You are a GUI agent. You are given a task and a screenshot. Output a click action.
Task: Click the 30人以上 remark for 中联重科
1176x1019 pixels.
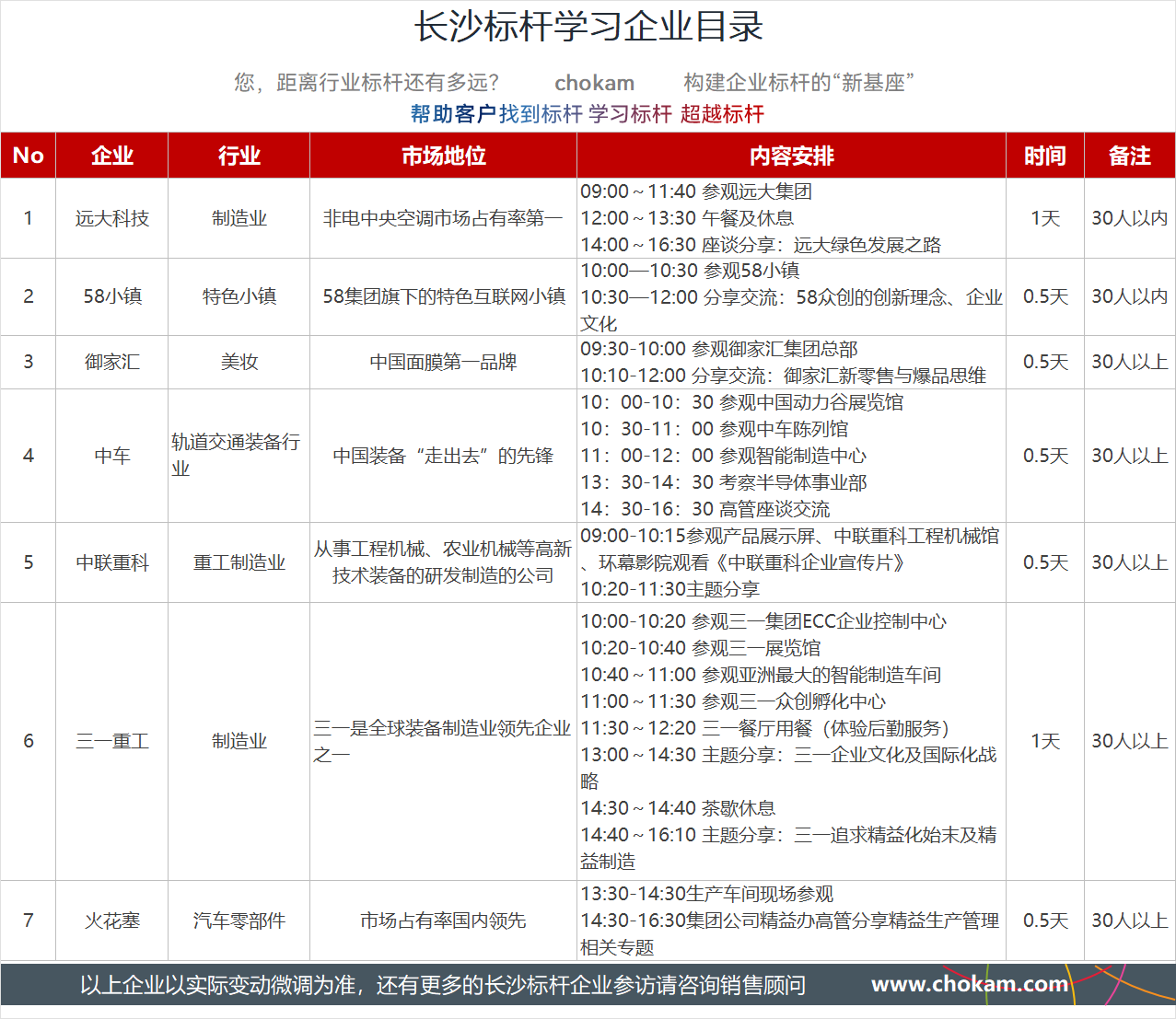pyautogui.click(x=1130, y=562)
